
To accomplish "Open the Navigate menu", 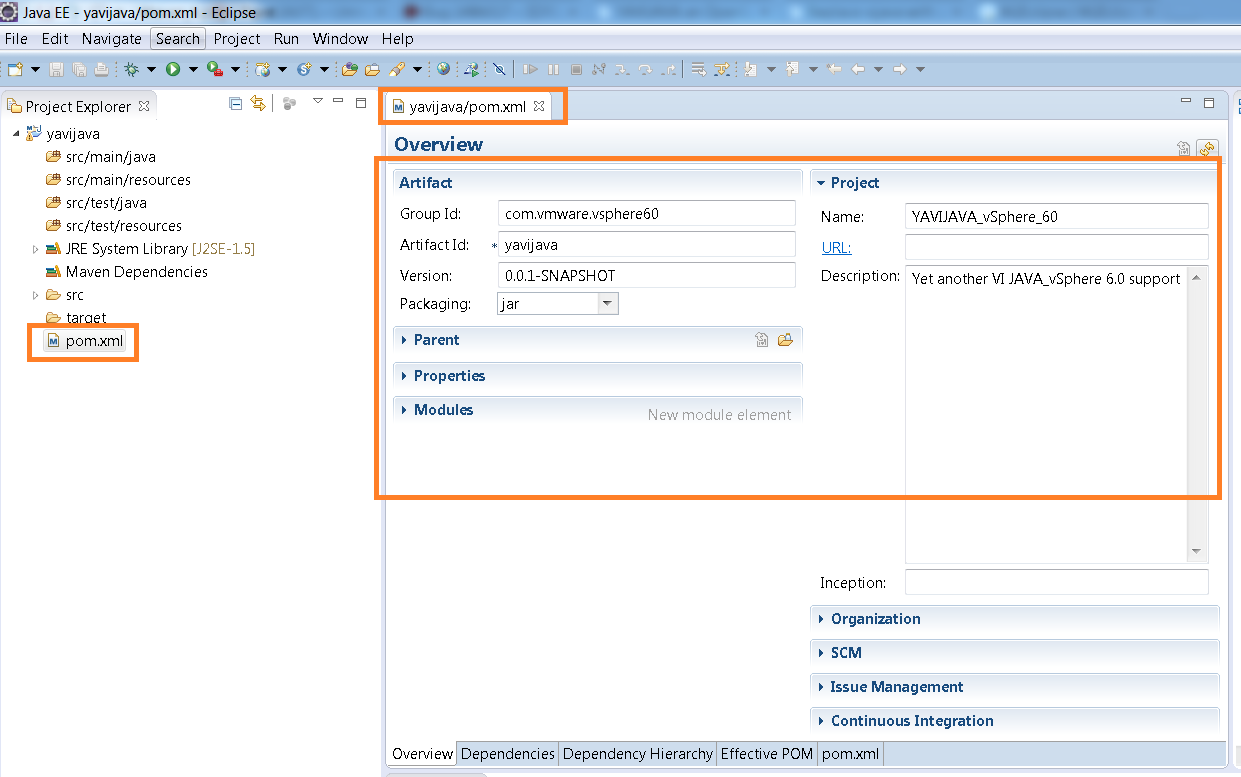I will [x=112, y=39].
